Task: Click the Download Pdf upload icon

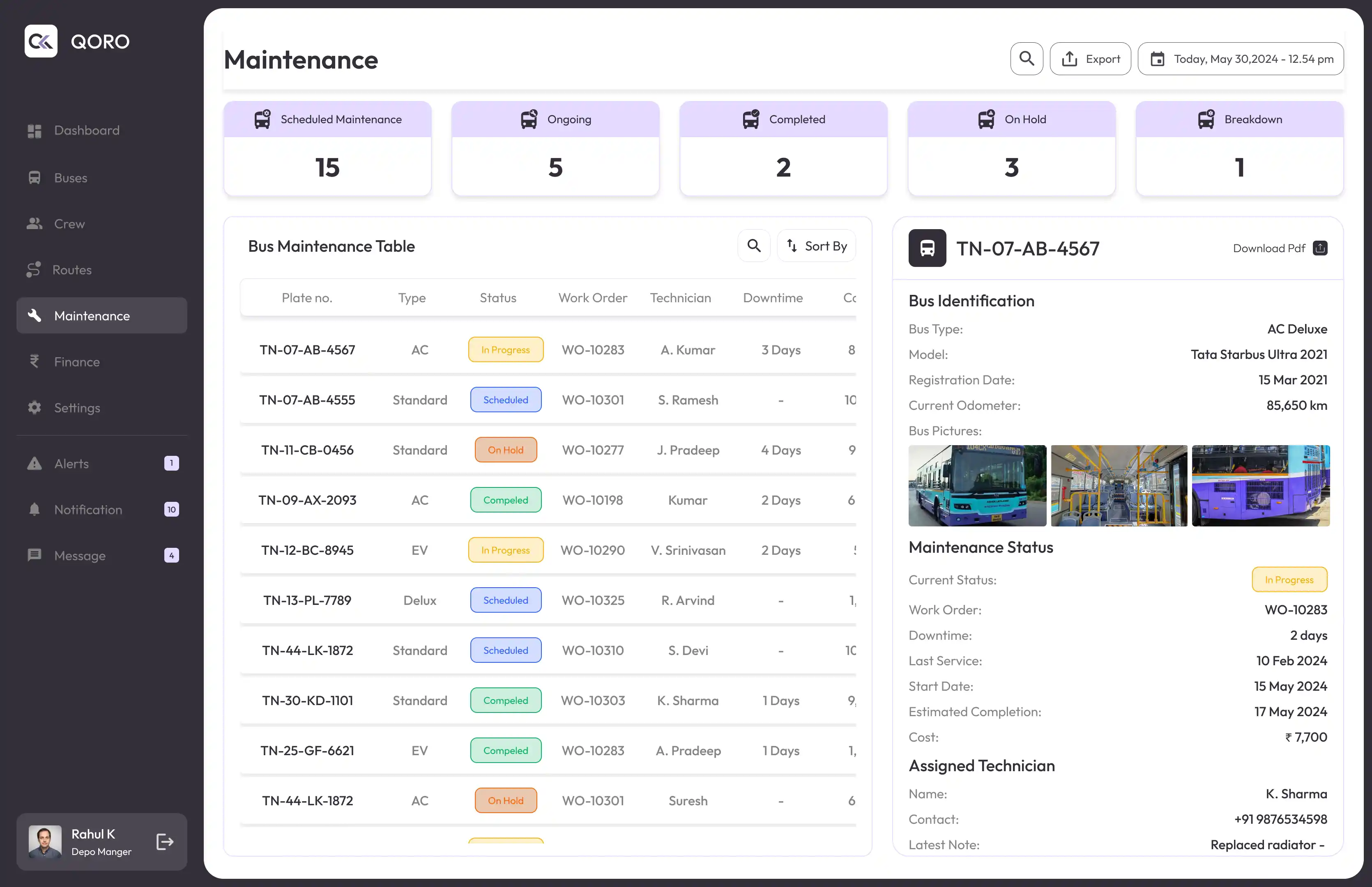Action: (x=1319, y=248)
